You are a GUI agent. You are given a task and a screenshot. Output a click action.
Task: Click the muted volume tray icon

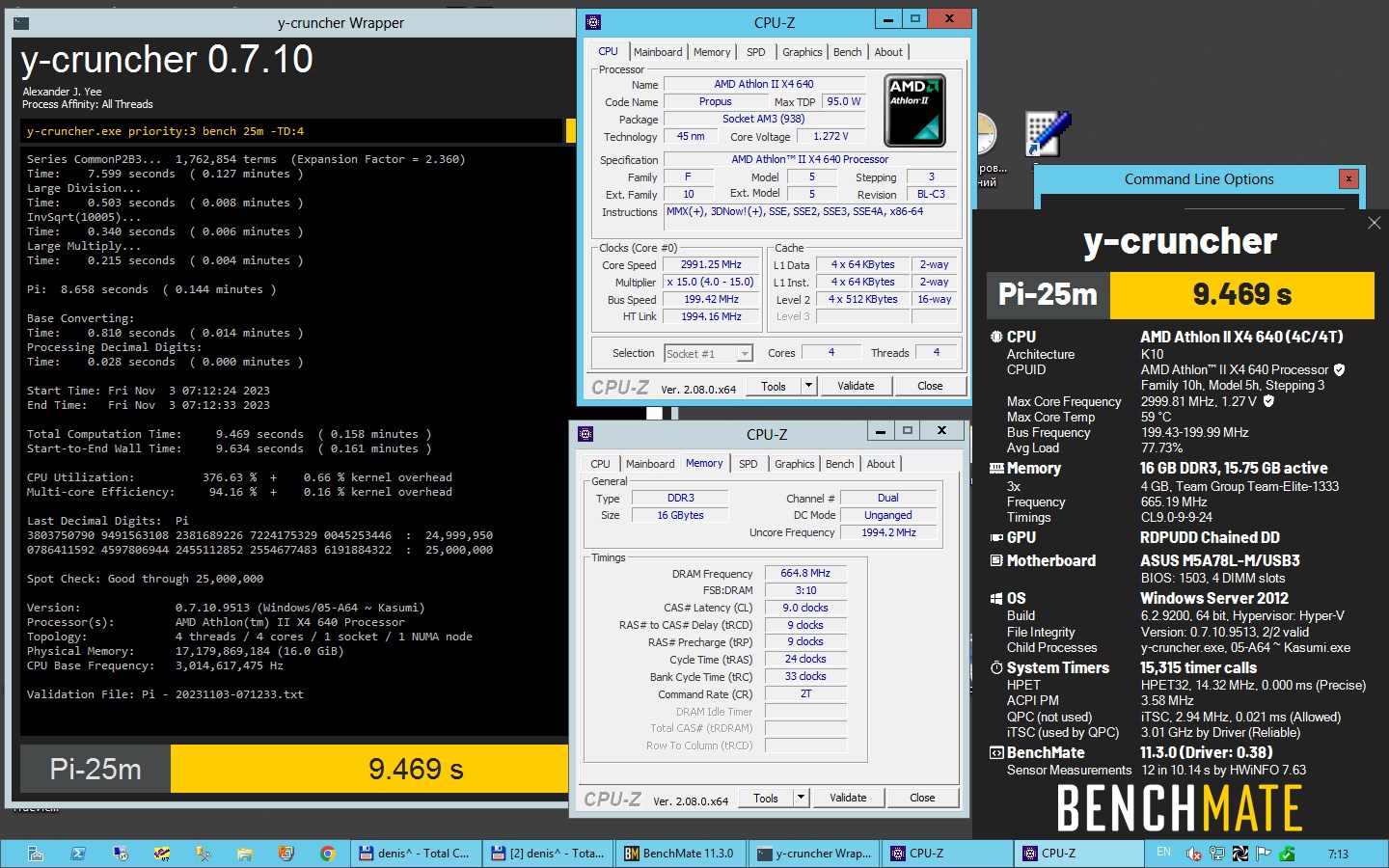[1194, 854]
